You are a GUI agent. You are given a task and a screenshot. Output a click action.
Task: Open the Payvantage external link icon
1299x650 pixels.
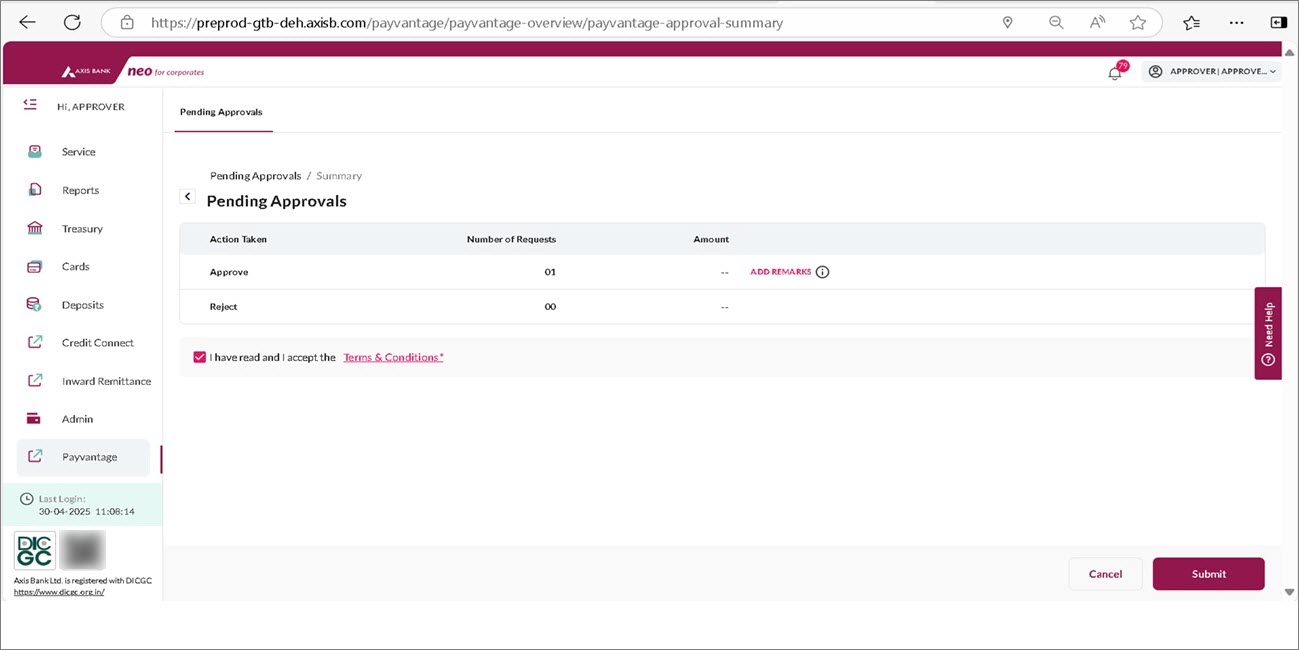[x=35, y=456]
